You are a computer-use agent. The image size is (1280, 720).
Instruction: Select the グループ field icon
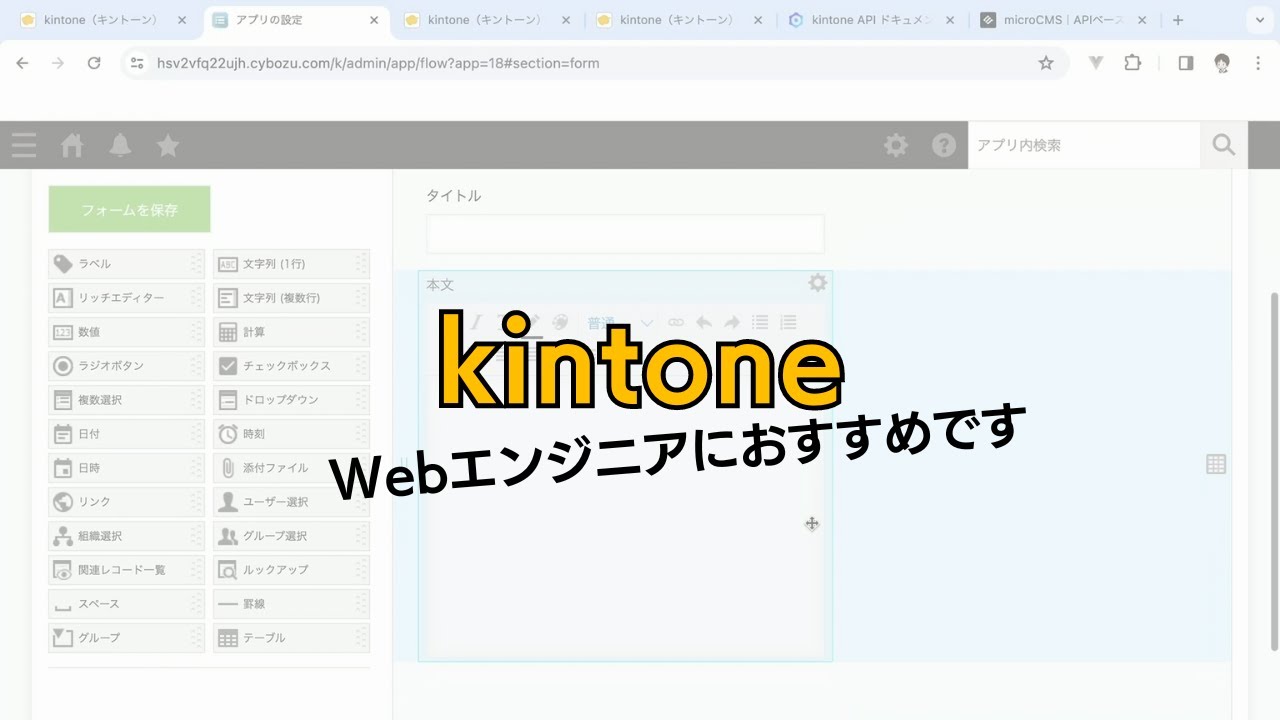click(63, 638)
